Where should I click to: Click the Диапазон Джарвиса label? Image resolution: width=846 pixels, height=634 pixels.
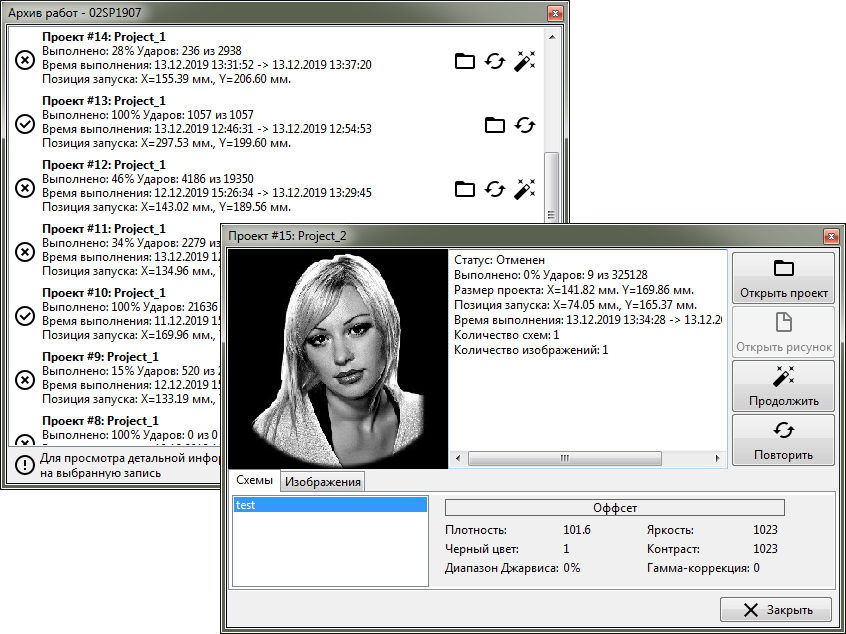click(x=502, y=568)
